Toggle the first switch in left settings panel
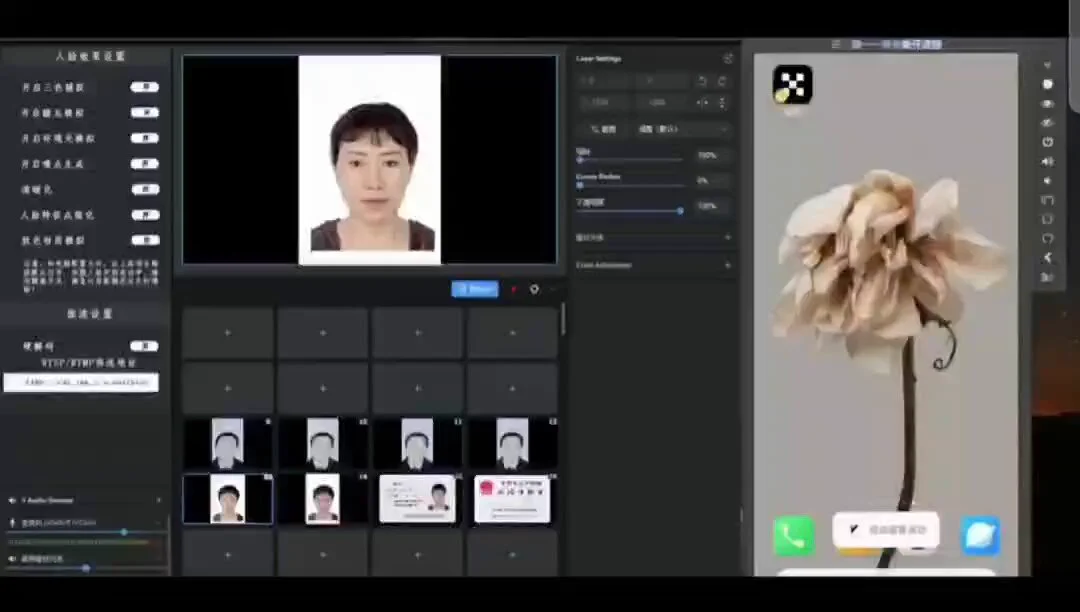This screenshot has height=612, width=1080. coord(144,87)
